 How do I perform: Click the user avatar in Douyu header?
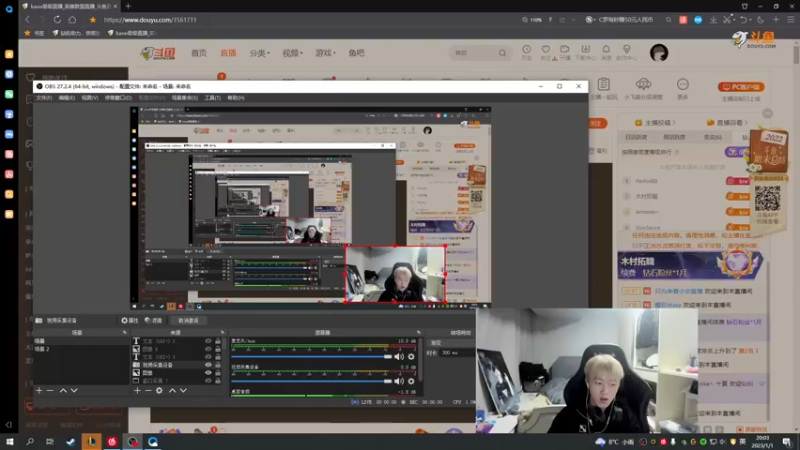coord(659,53)
